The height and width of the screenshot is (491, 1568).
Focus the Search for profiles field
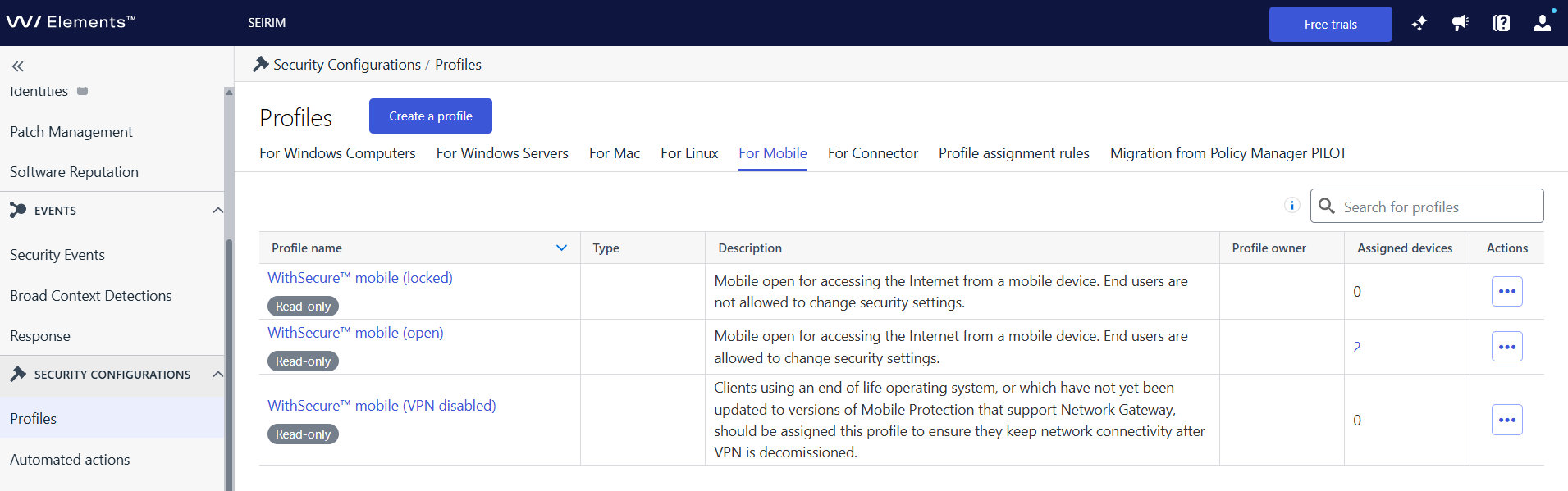point(1427,206)
